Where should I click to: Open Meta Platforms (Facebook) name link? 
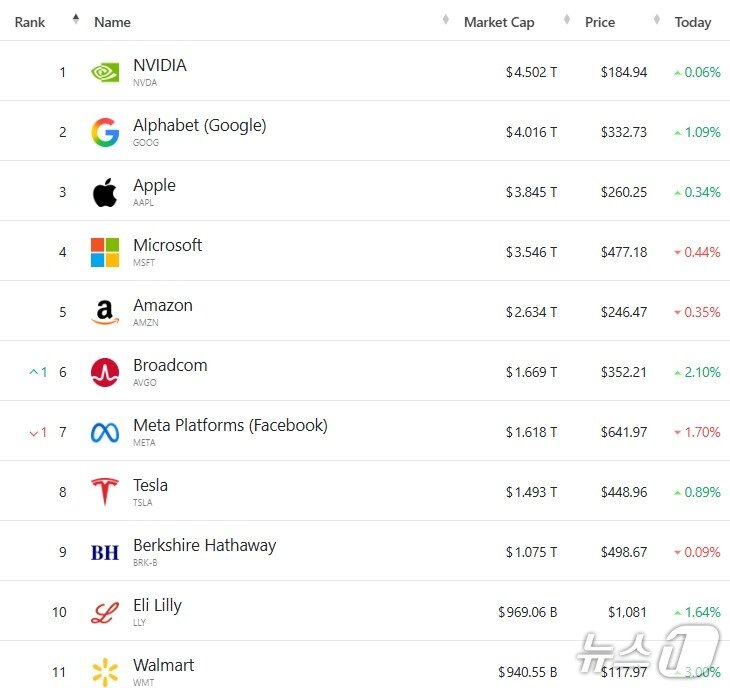pyautogui.click(x=230, y=425)
